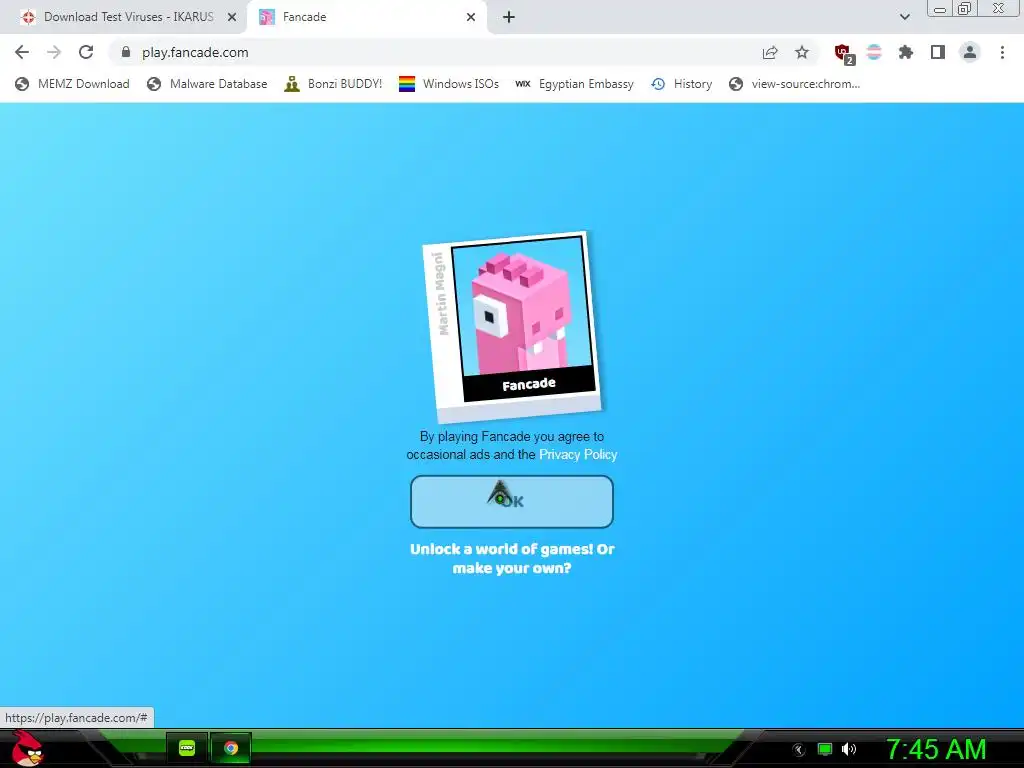Open the uBlock Origin extension icon

(x=843, y=53)
